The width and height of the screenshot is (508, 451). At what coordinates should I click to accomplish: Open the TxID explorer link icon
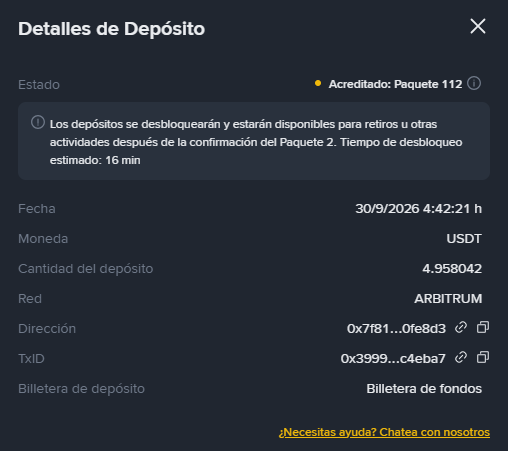pyautogui.click(x=461, y=357)
